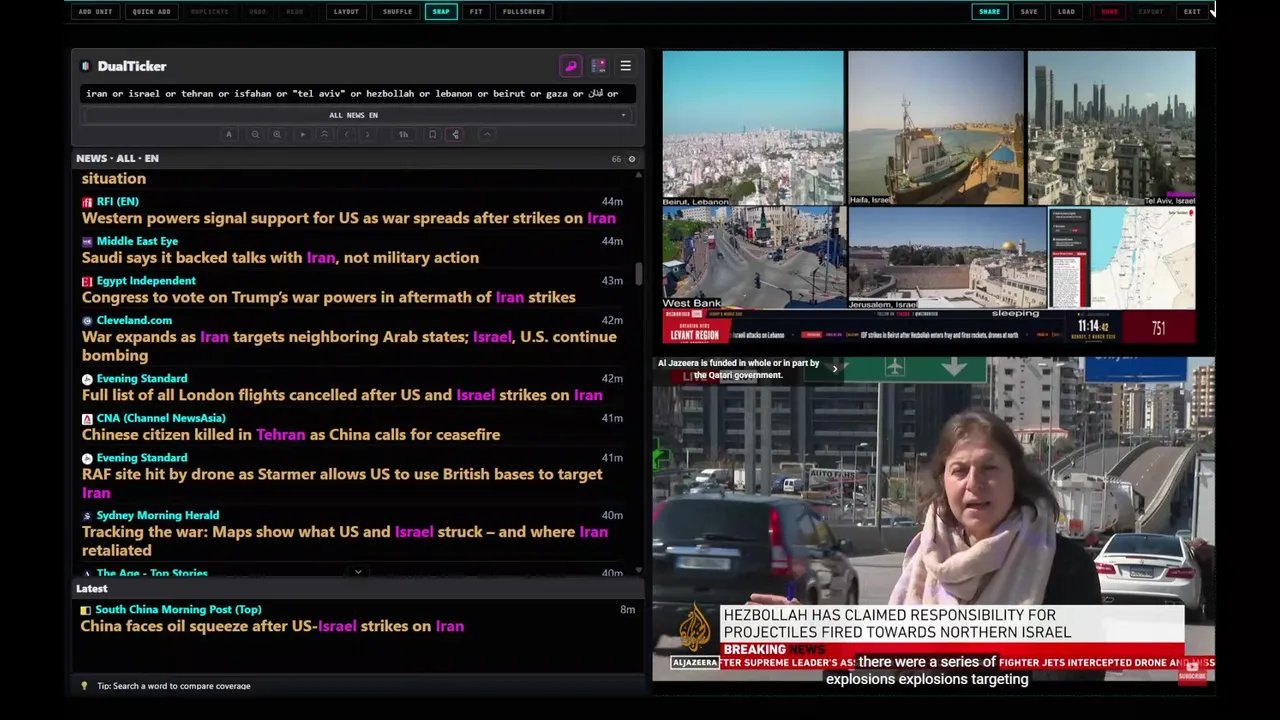This screenshot has height=720, width=1280.
Task: Click the SHARE button
Action: pyautogui.click(x=989, y=11)
